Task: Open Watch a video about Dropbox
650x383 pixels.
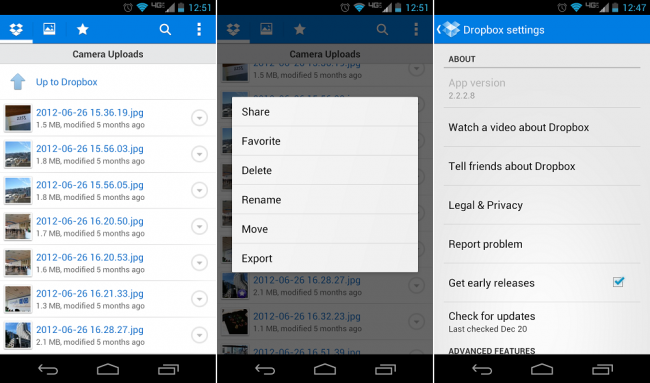Action: coord(542,127)
